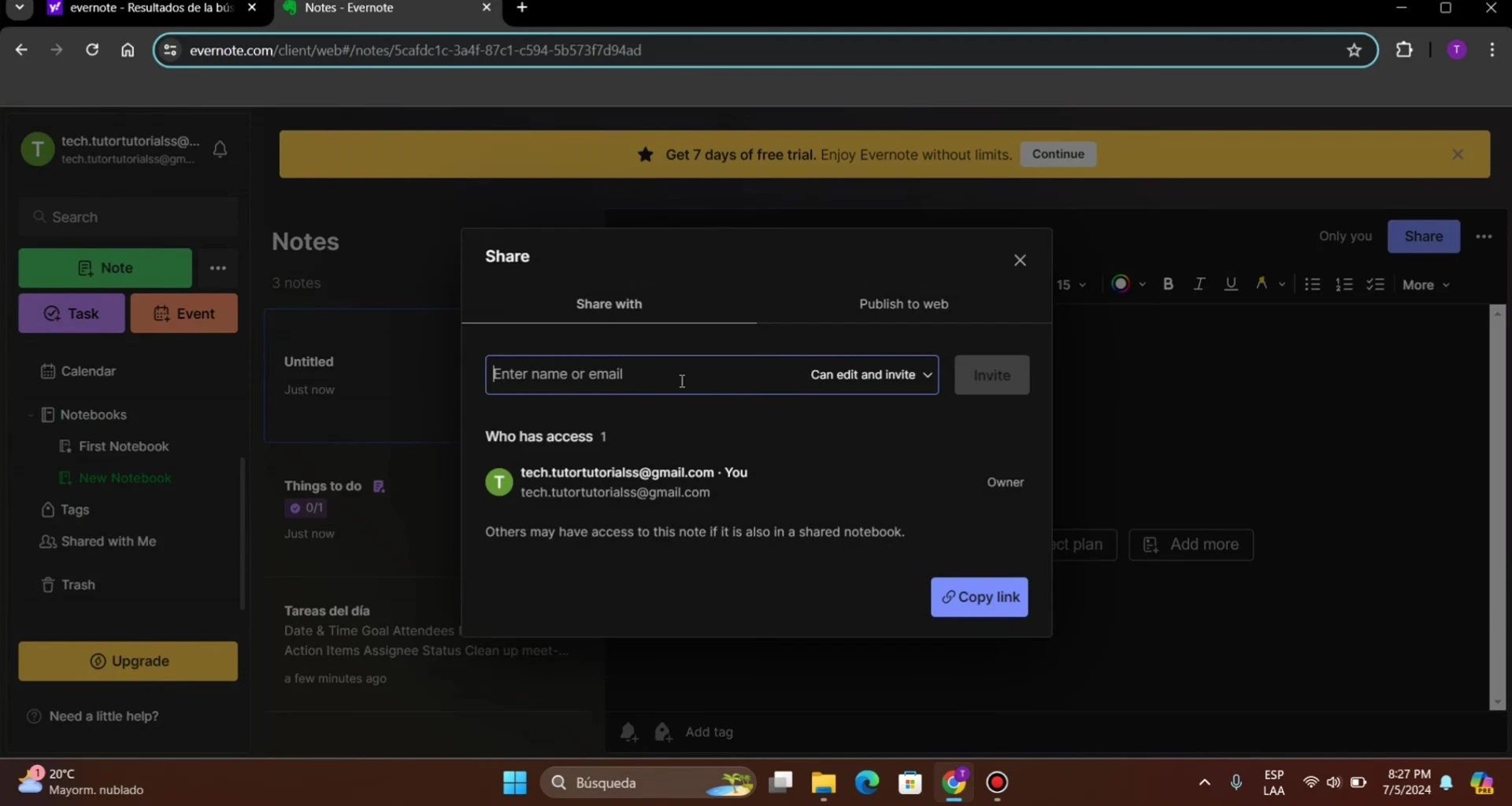
Task: Click the blue Share button in note header
Action: click(1423, 236)
